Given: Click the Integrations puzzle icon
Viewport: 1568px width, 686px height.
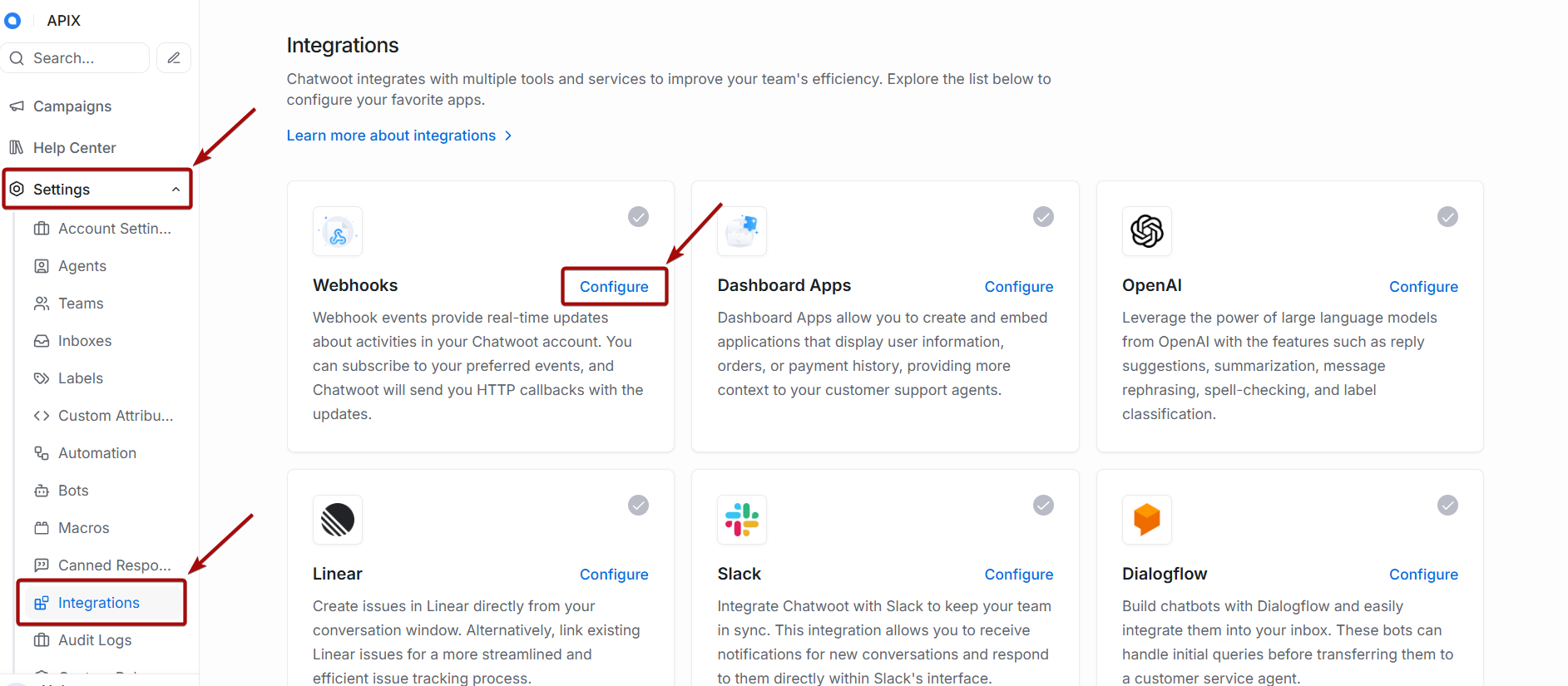Looking at the screenshot, I should 42,603.
